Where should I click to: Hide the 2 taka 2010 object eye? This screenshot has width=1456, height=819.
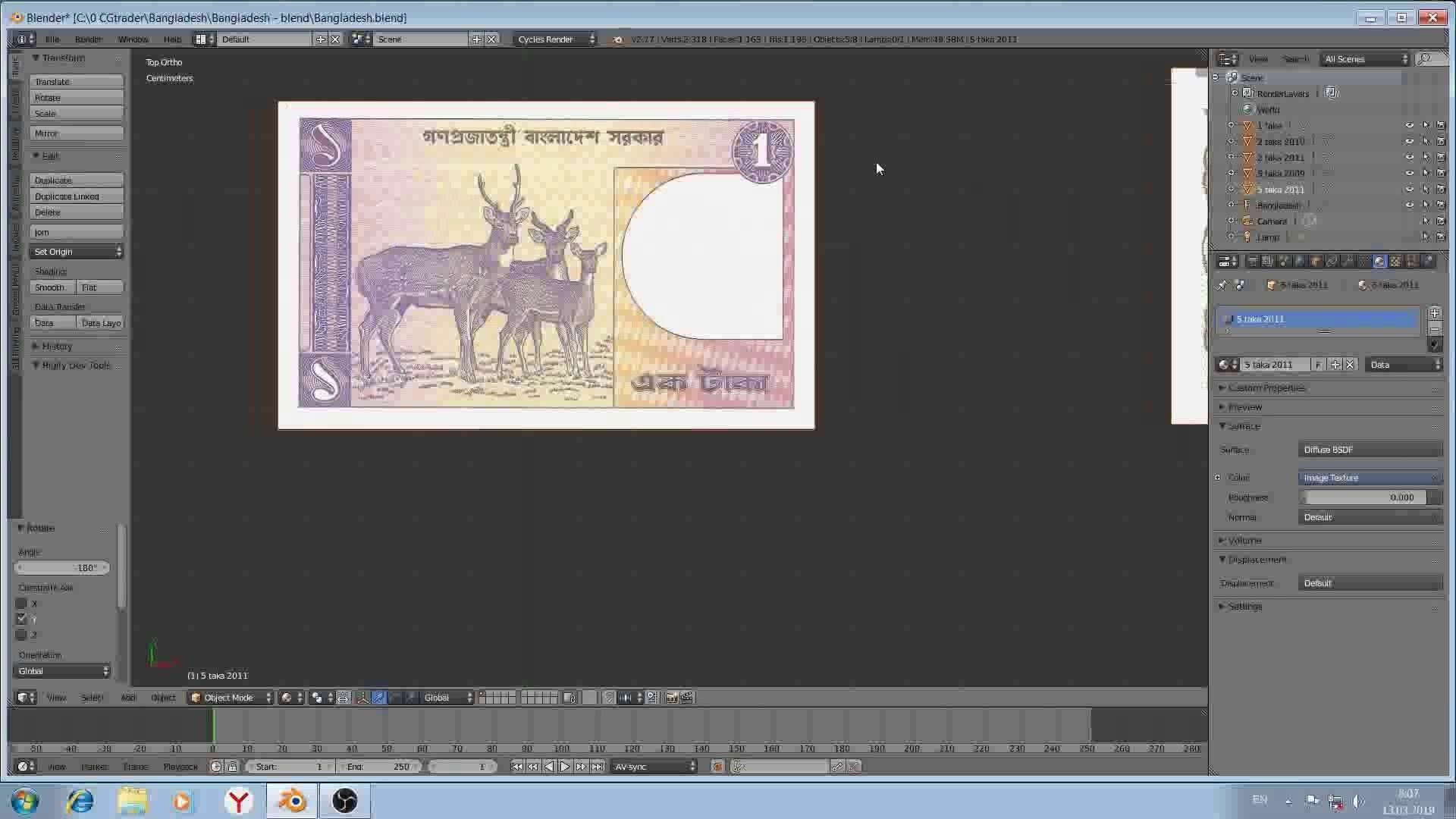pyautogui.click(x=1409, y=141)
